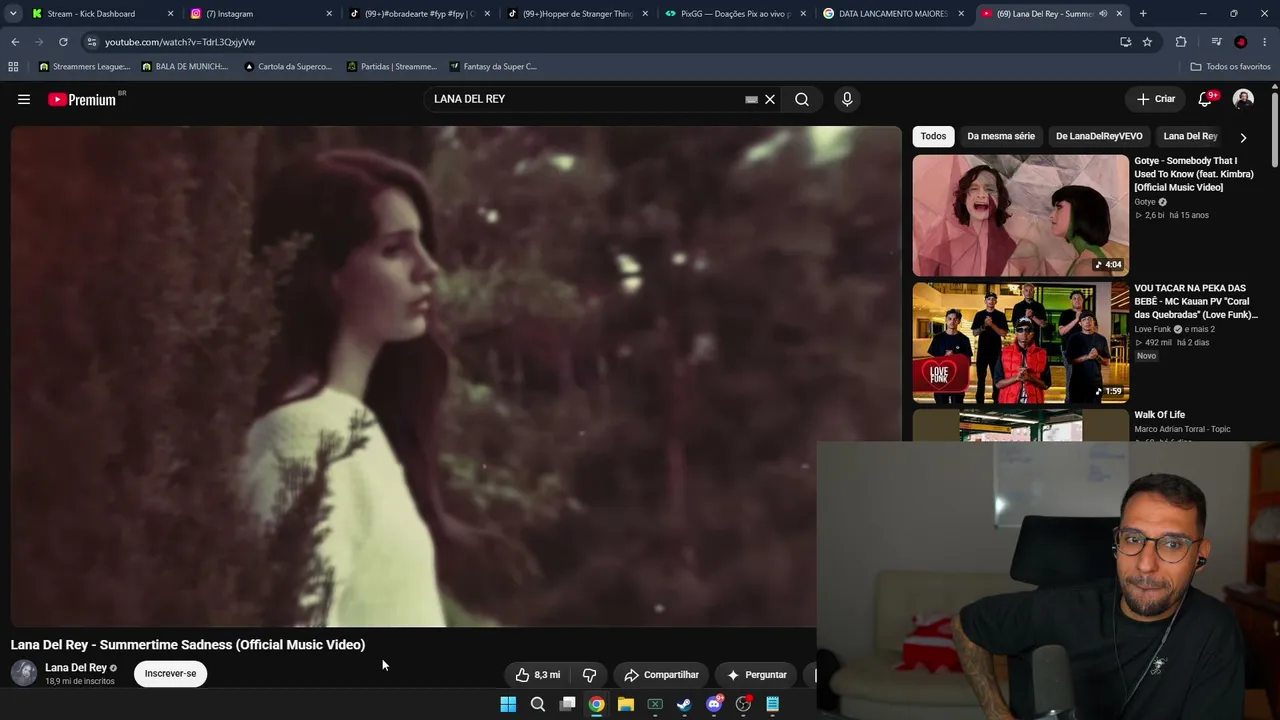Open the Lana Del Rey channel name link
Image resolution: width=1280 pixels, height=720 pixels.
tap(76, 667)
